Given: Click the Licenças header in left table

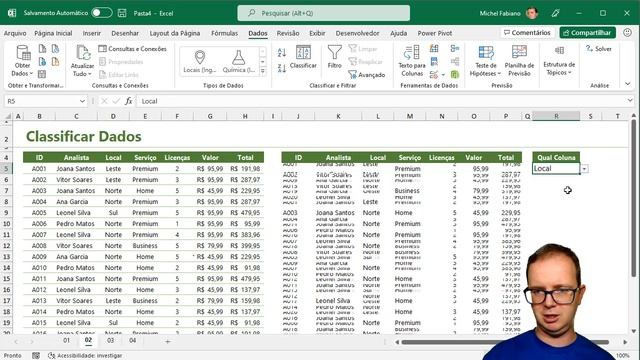Looking at the screenshot, I should tap(177, 158).
